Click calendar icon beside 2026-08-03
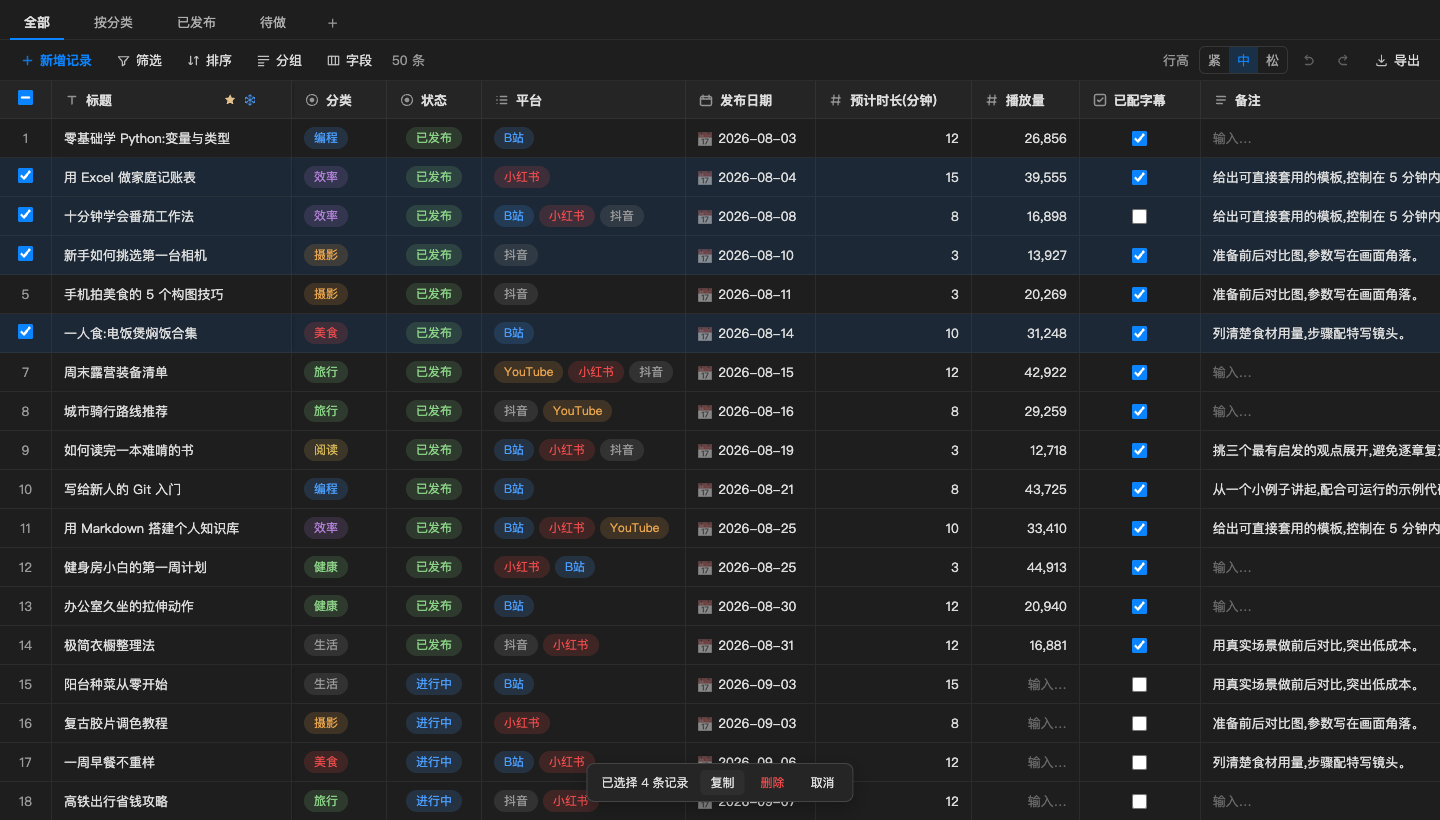 tap(705, 139)
